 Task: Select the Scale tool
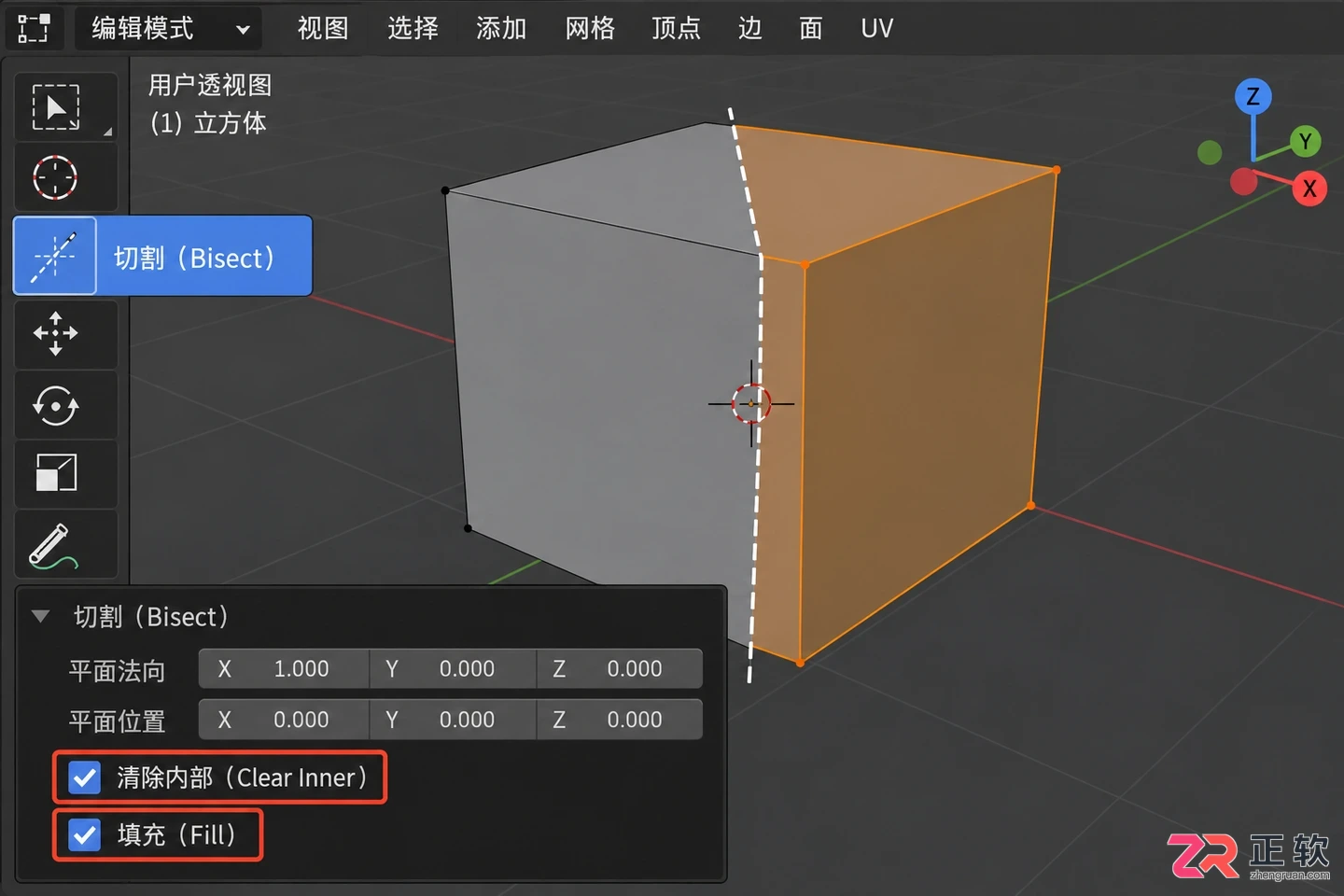click(x=65, y=474)
